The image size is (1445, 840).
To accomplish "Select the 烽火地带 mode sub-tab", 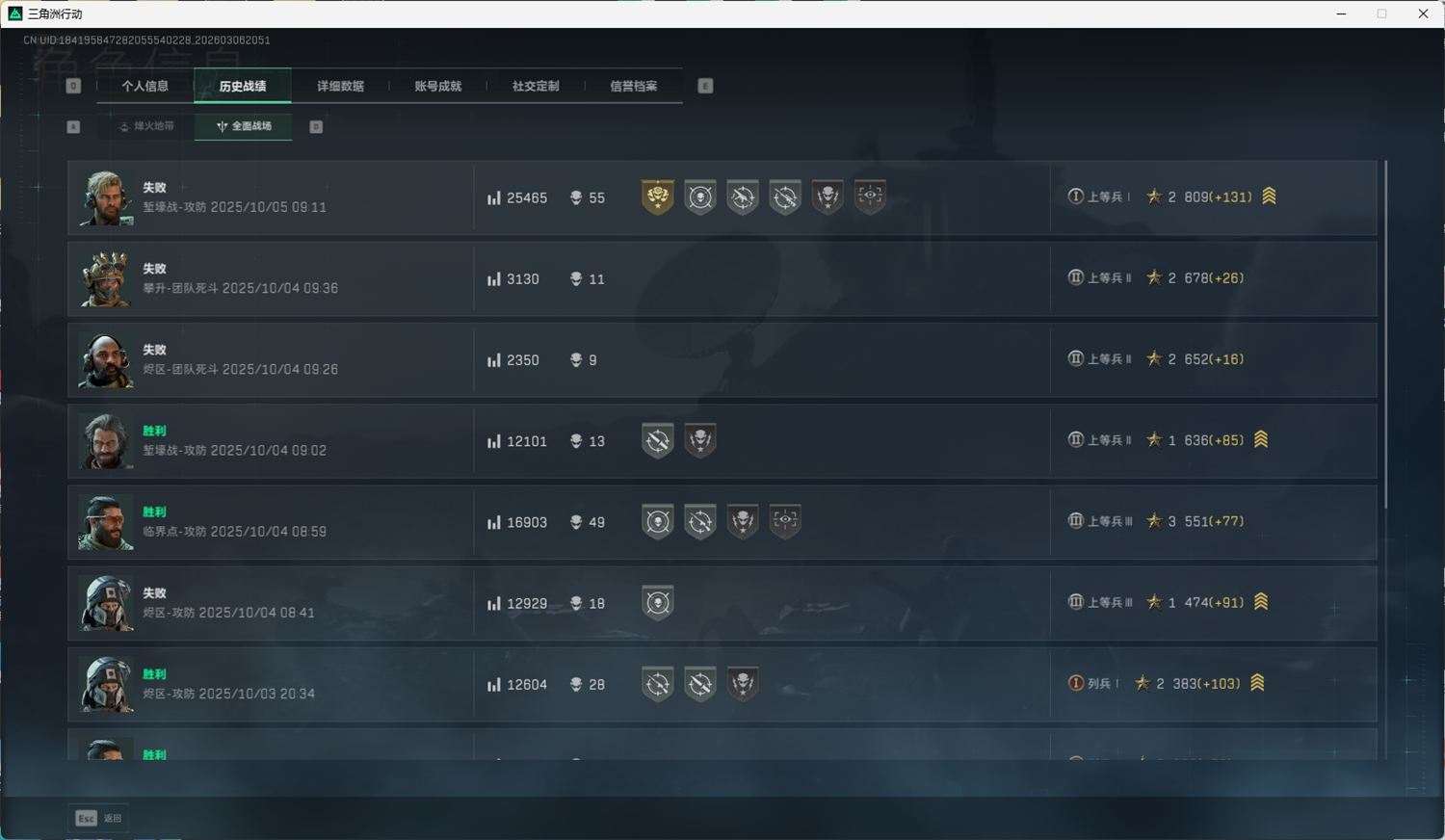I will 146,126.
